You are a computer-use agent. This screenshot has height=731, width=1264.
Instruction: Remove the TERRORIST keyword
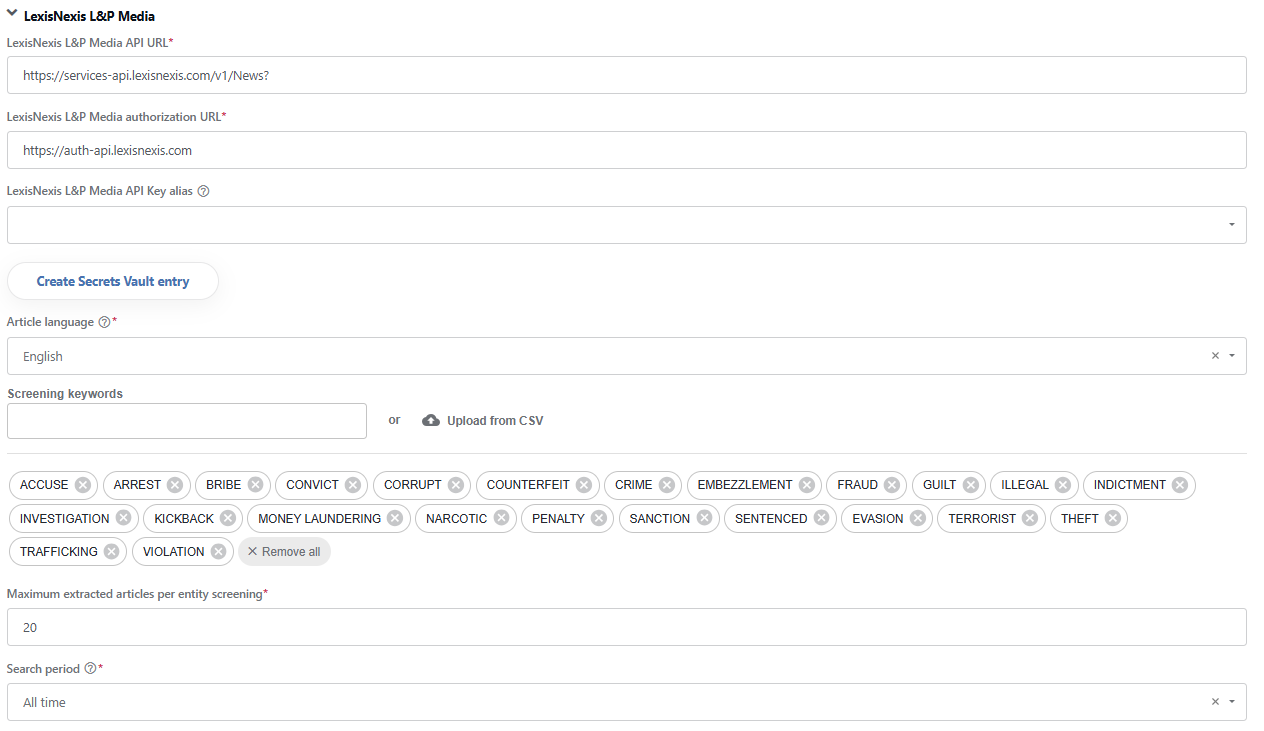(1030, 518)
